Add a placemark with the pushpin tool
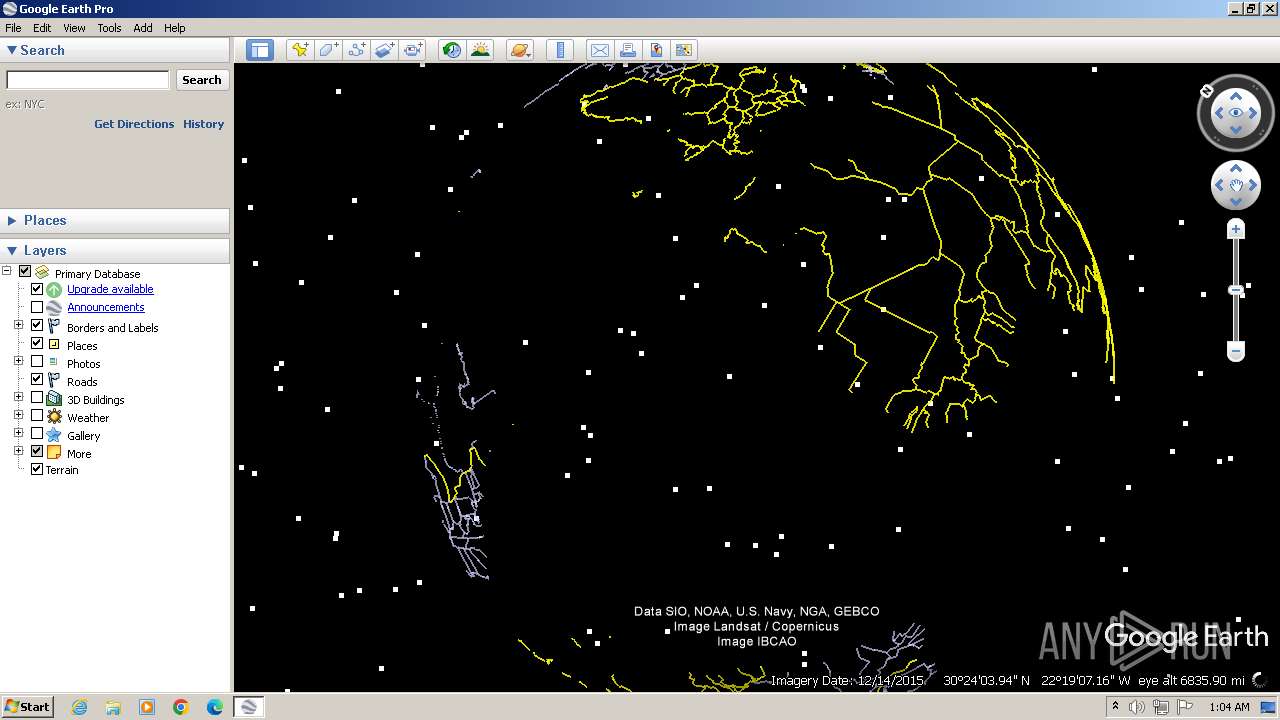 pyautogui.click(x=299, y=50)
